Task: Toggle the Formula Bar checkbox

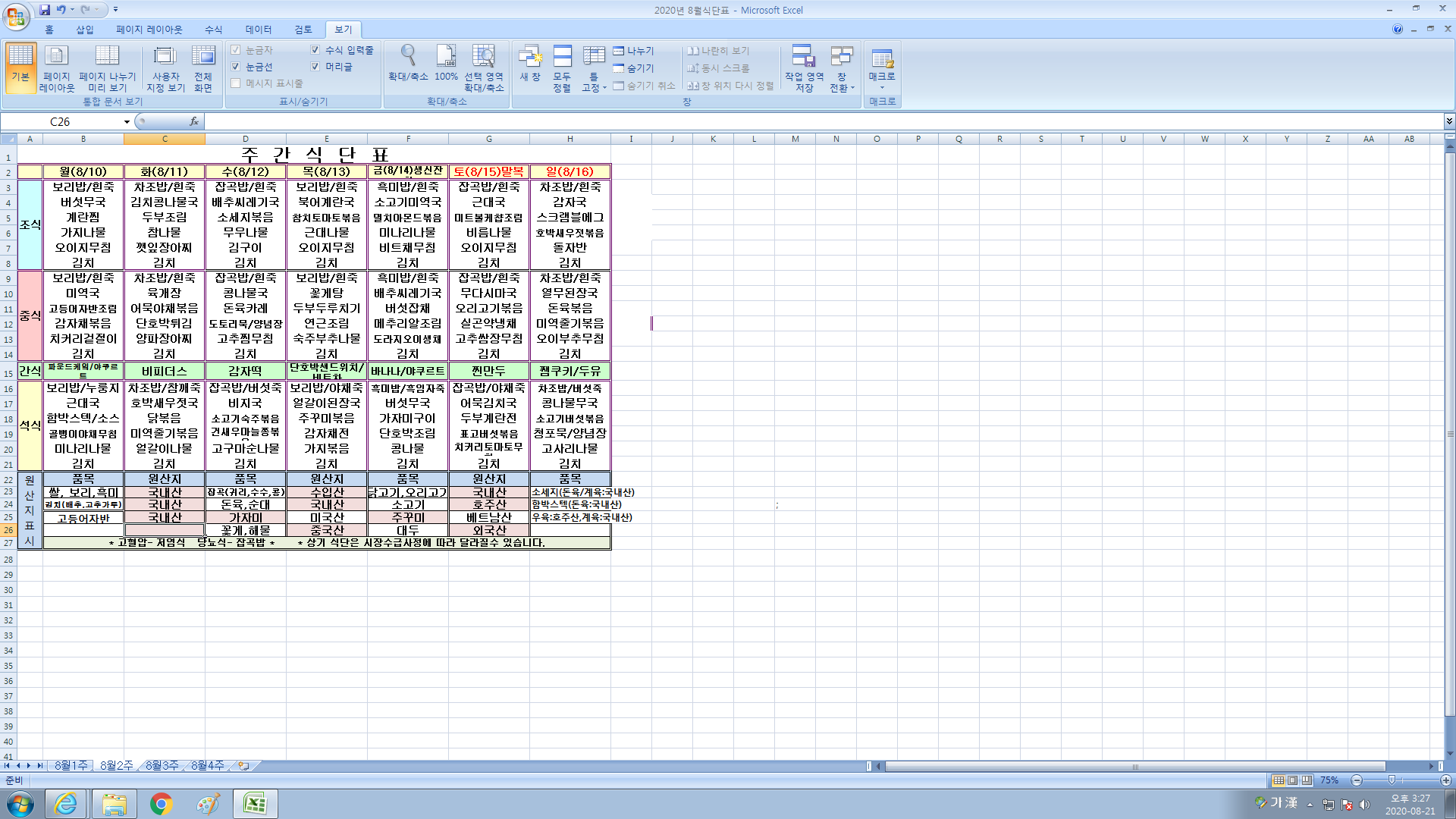Action: pyautogui.click(x=315, y=50)
